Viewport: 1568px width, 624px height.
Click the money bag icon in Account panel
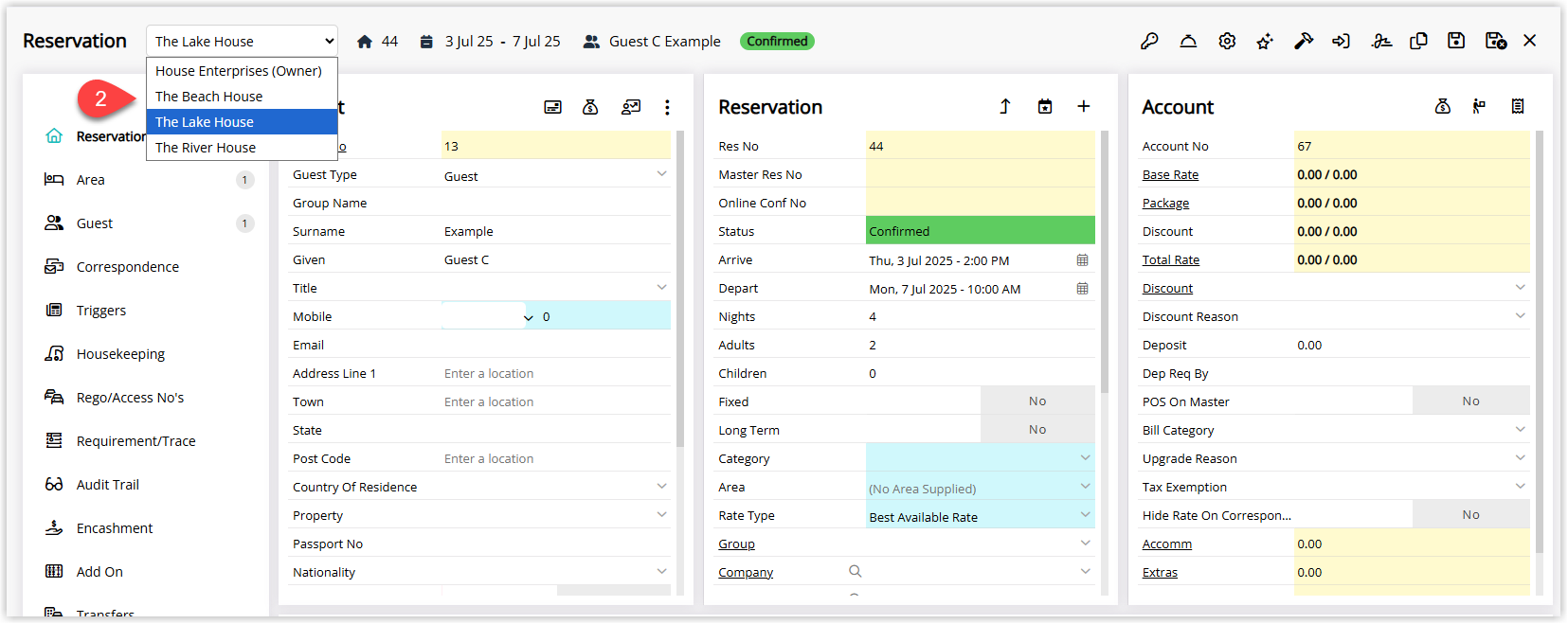tap(1443, 106)
